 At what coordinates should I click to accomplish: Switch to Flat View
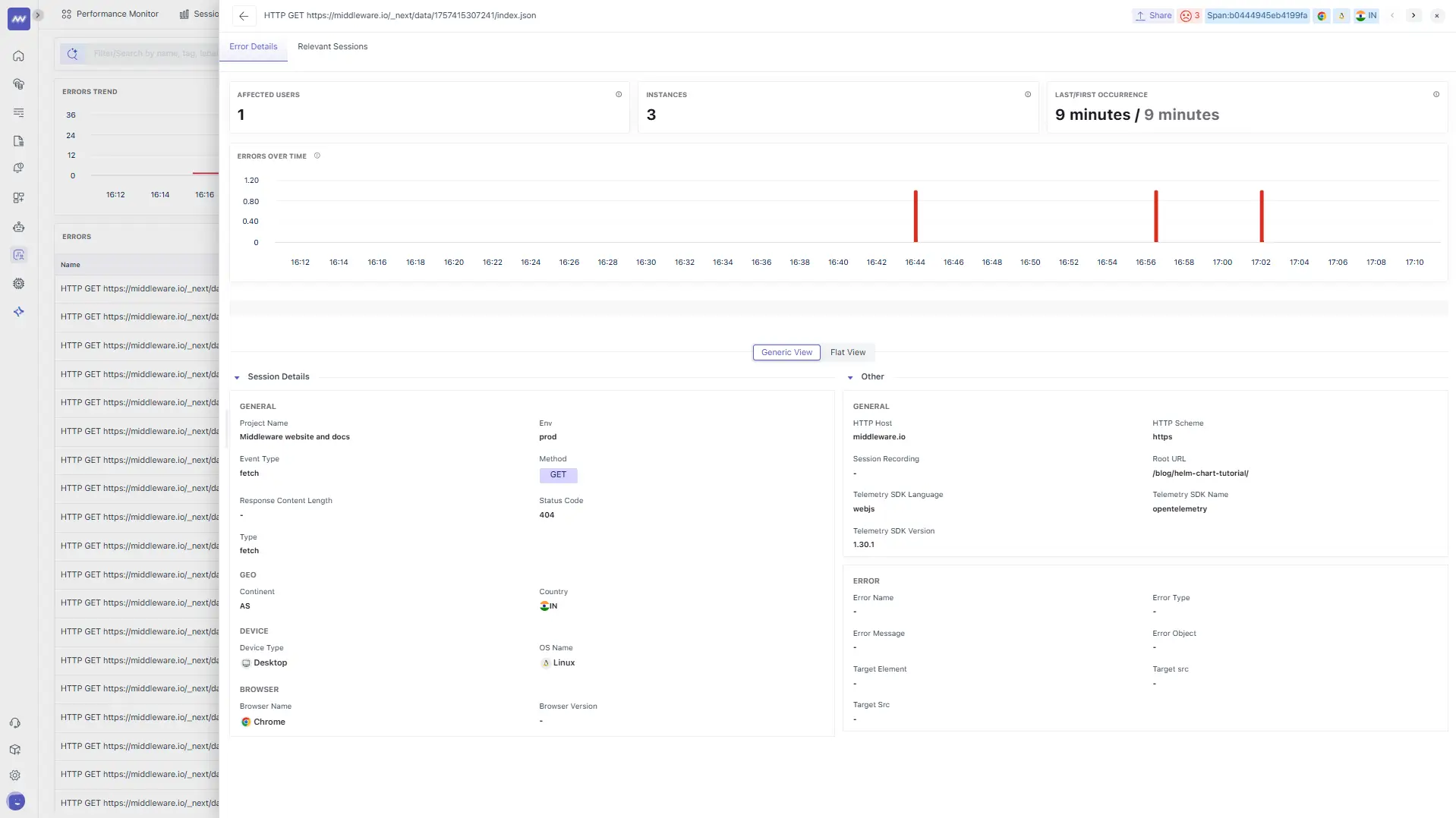(848, 352)
